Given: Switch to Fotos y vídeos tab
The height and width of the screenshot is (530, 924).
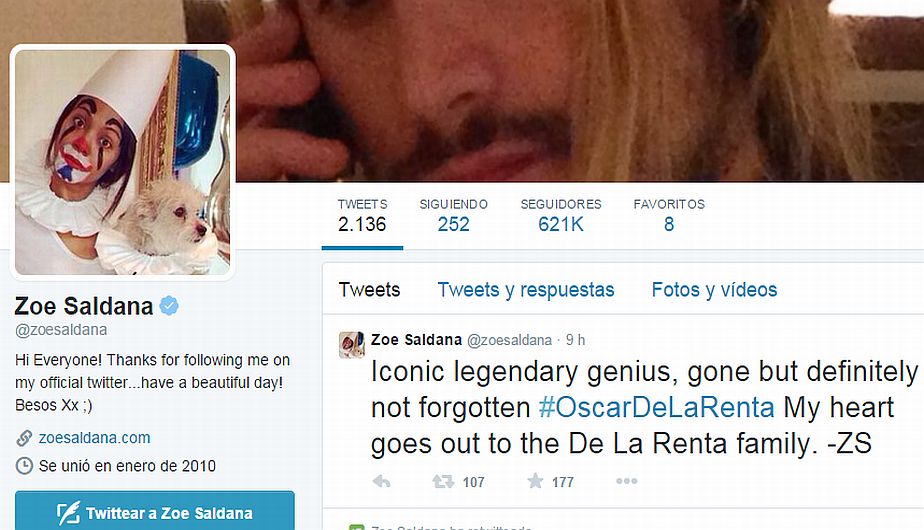Looking at the screenshot, I should point(714,289).
